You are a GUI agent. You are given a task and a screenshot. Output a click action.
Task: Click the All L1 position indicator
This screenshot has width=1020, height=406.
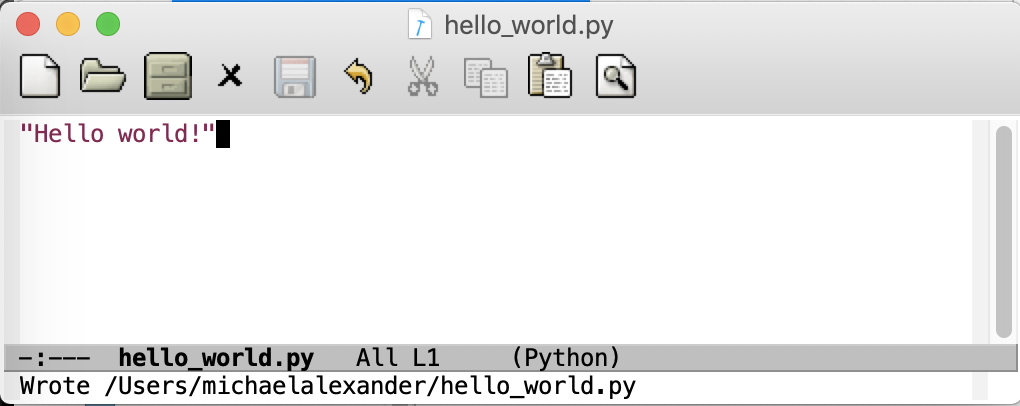(397, 358)
